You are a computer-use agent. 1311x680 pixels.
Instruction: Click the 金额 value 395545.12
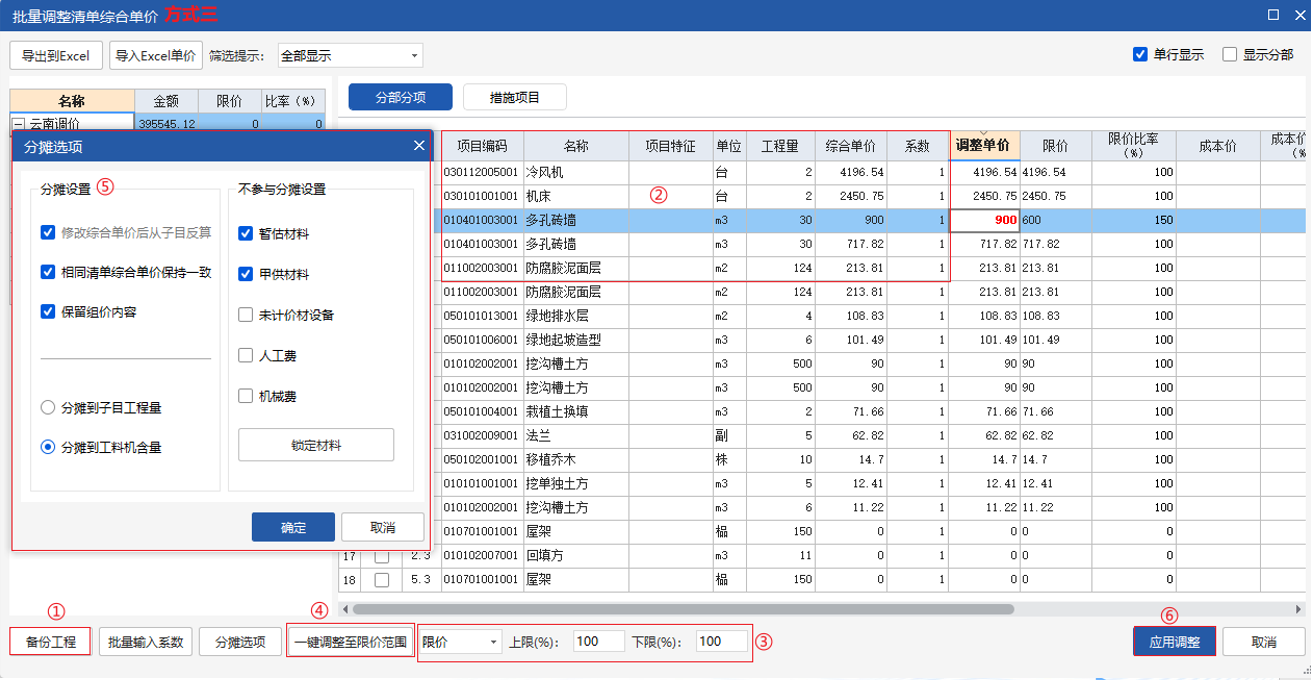pos(167,124)
